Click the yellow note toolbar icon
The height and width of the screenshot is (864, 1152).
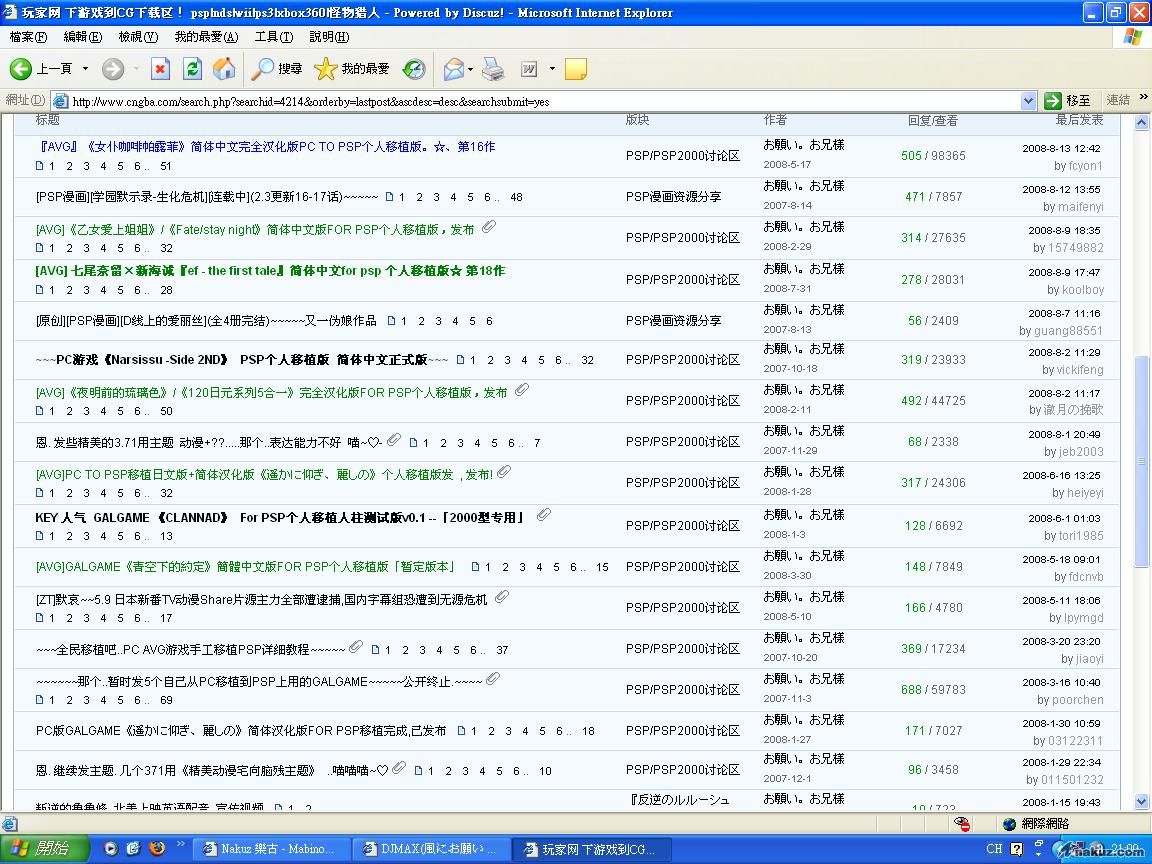pyautogui.click(x=575, y=69)
